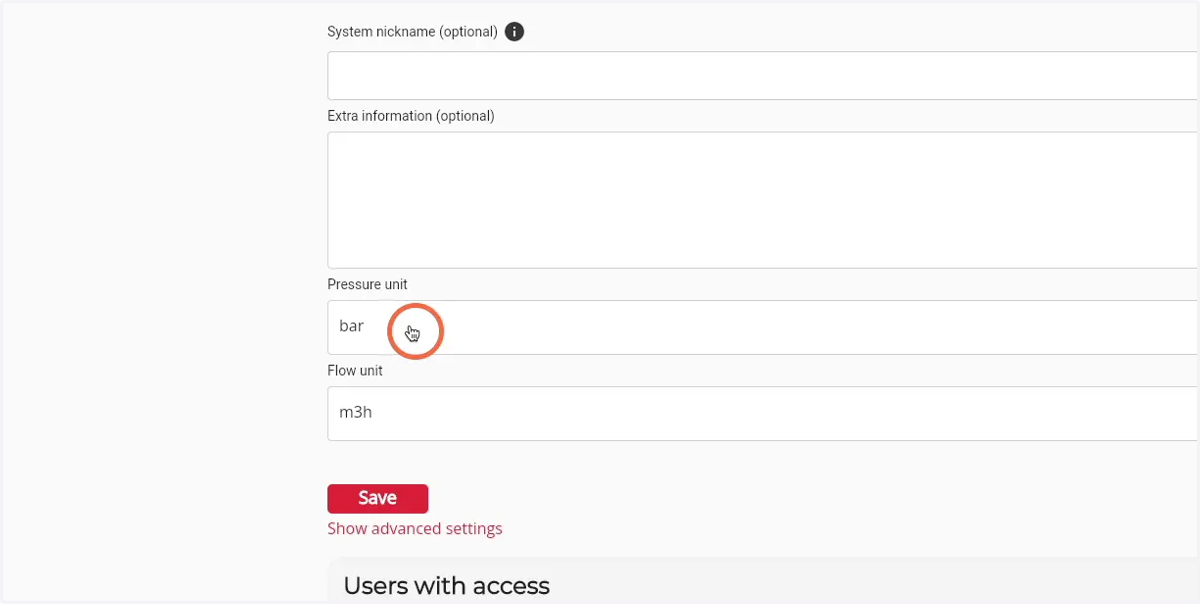Image resolution: width=1200 pixels, height=604 pixels.
Task: Click the "Extra information (optional)" label
Action: coord(411,116)
